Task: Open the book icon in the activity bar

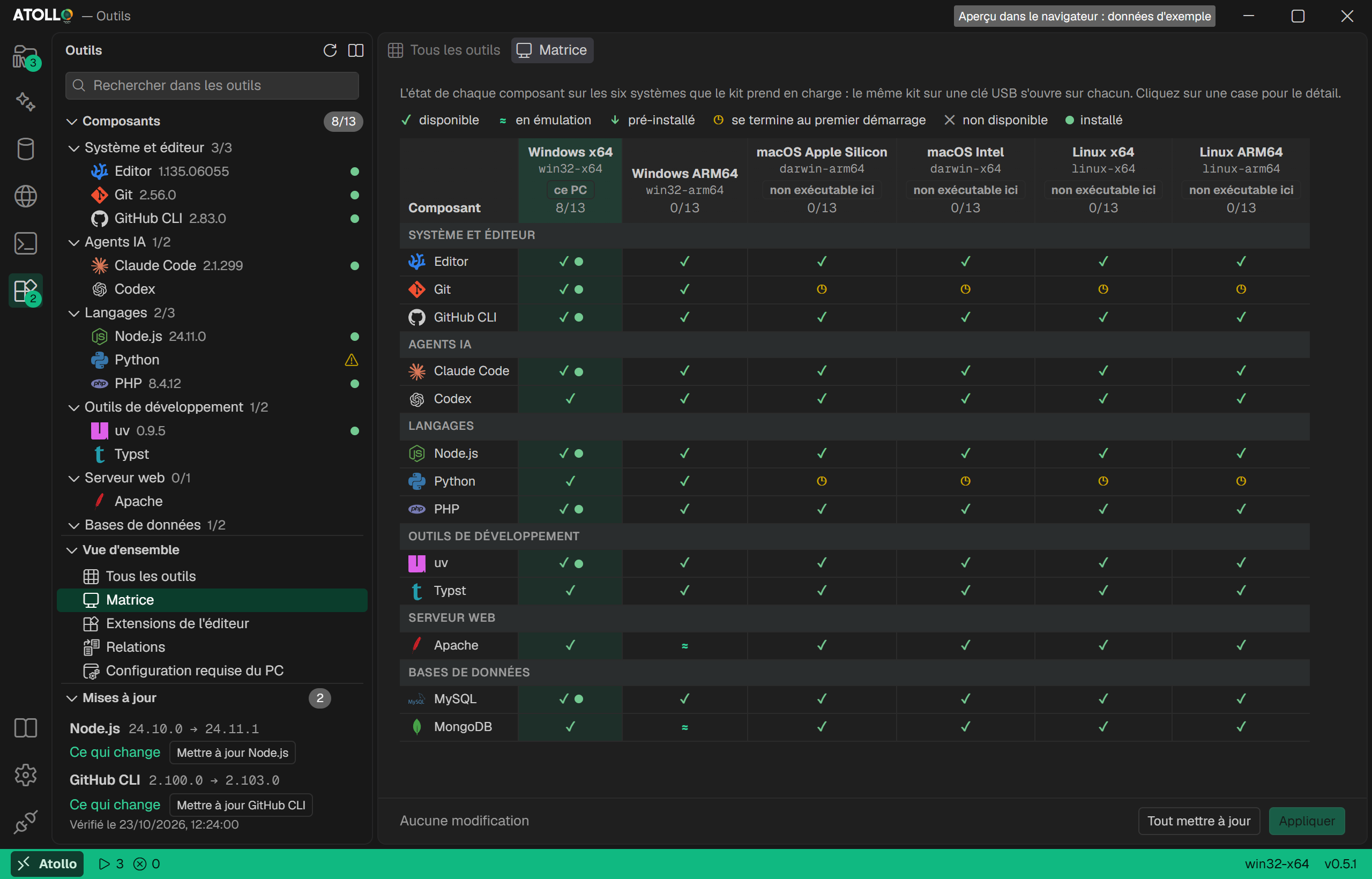Action: [x=26, y=728]
